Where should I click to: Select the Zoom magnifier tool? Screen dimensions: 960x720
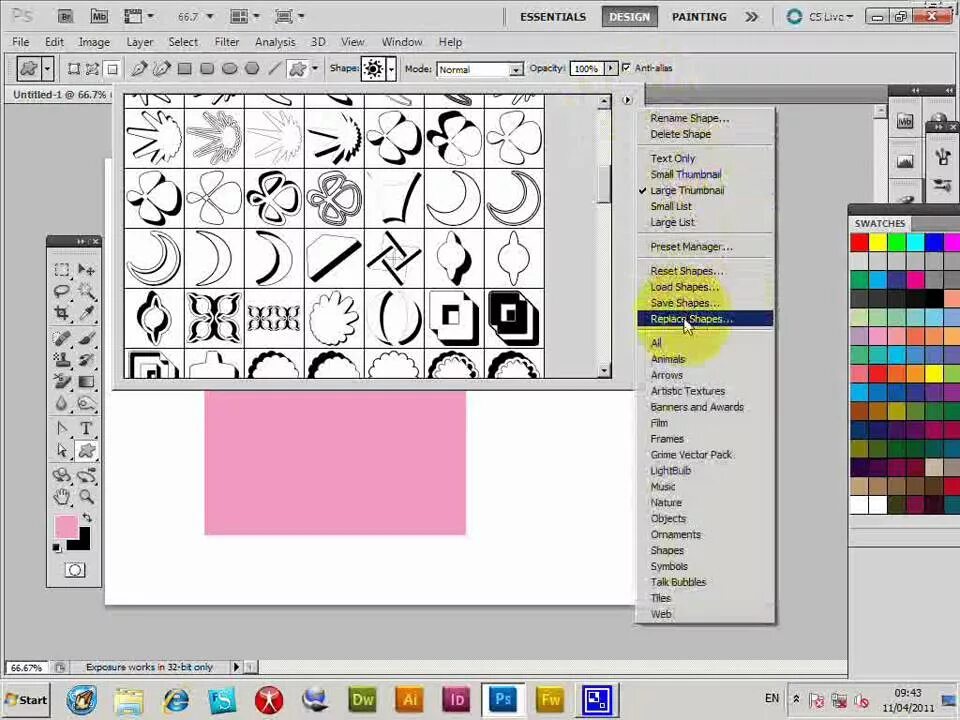point(86,497)
